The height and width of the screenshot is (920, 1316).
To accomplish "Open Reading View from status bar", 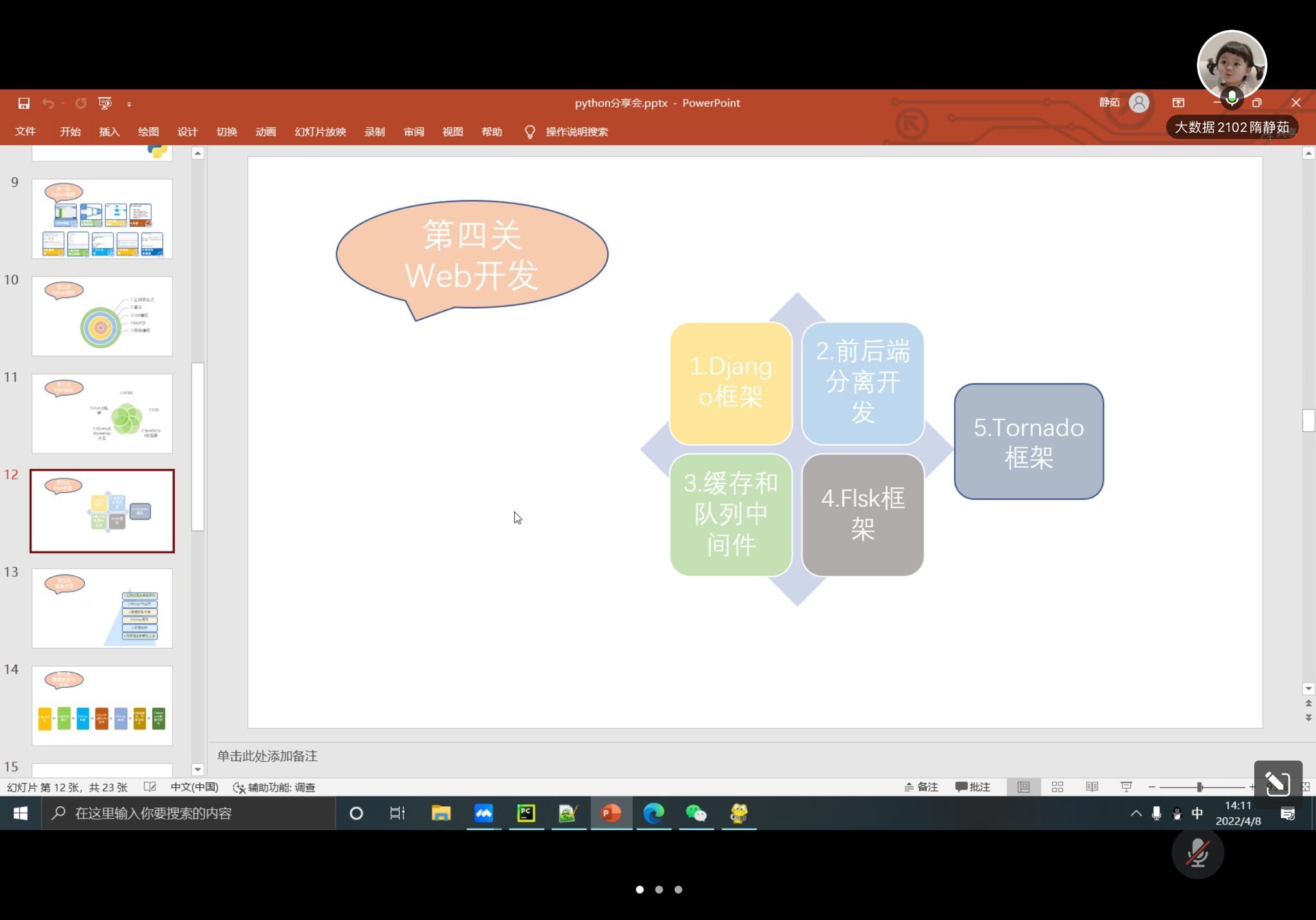I will [1092, 787].
